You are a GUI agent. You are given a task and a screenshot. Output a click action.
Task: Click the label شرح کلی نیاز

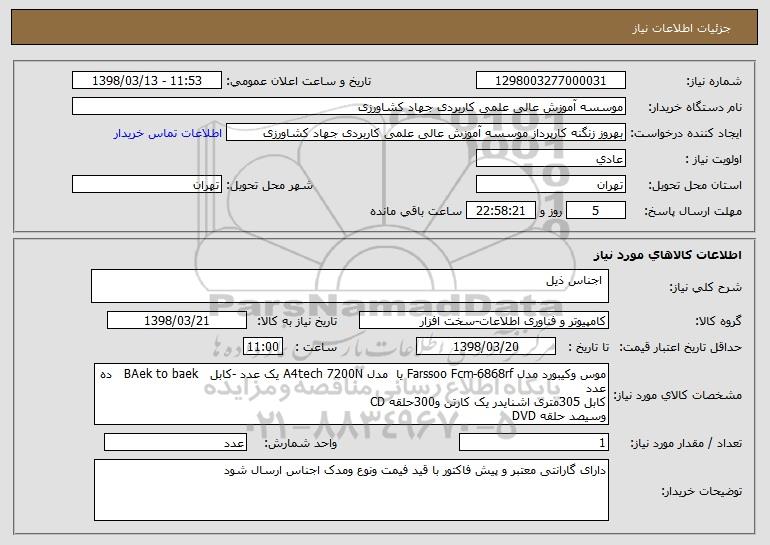pyautogui.click(x=706, y=287)
